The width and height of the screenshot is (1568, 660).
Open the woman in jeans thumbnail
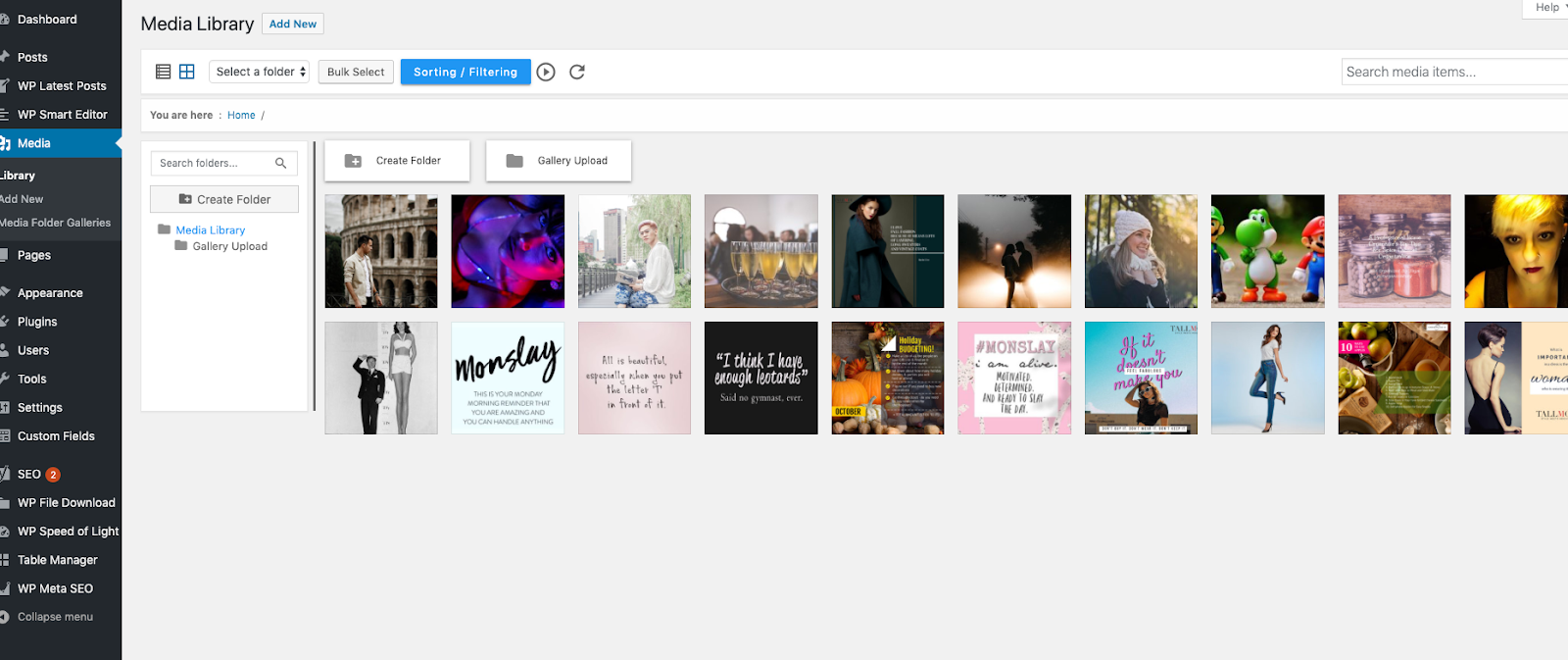point(1268,378)
